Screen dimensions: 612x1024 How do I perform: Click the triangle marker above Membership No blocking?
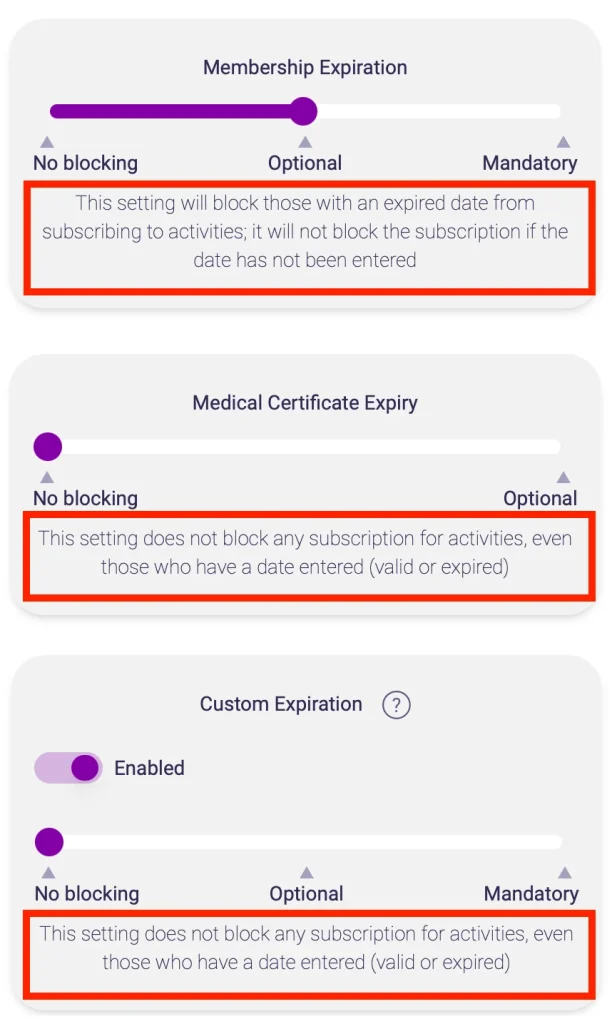point(47,142)
